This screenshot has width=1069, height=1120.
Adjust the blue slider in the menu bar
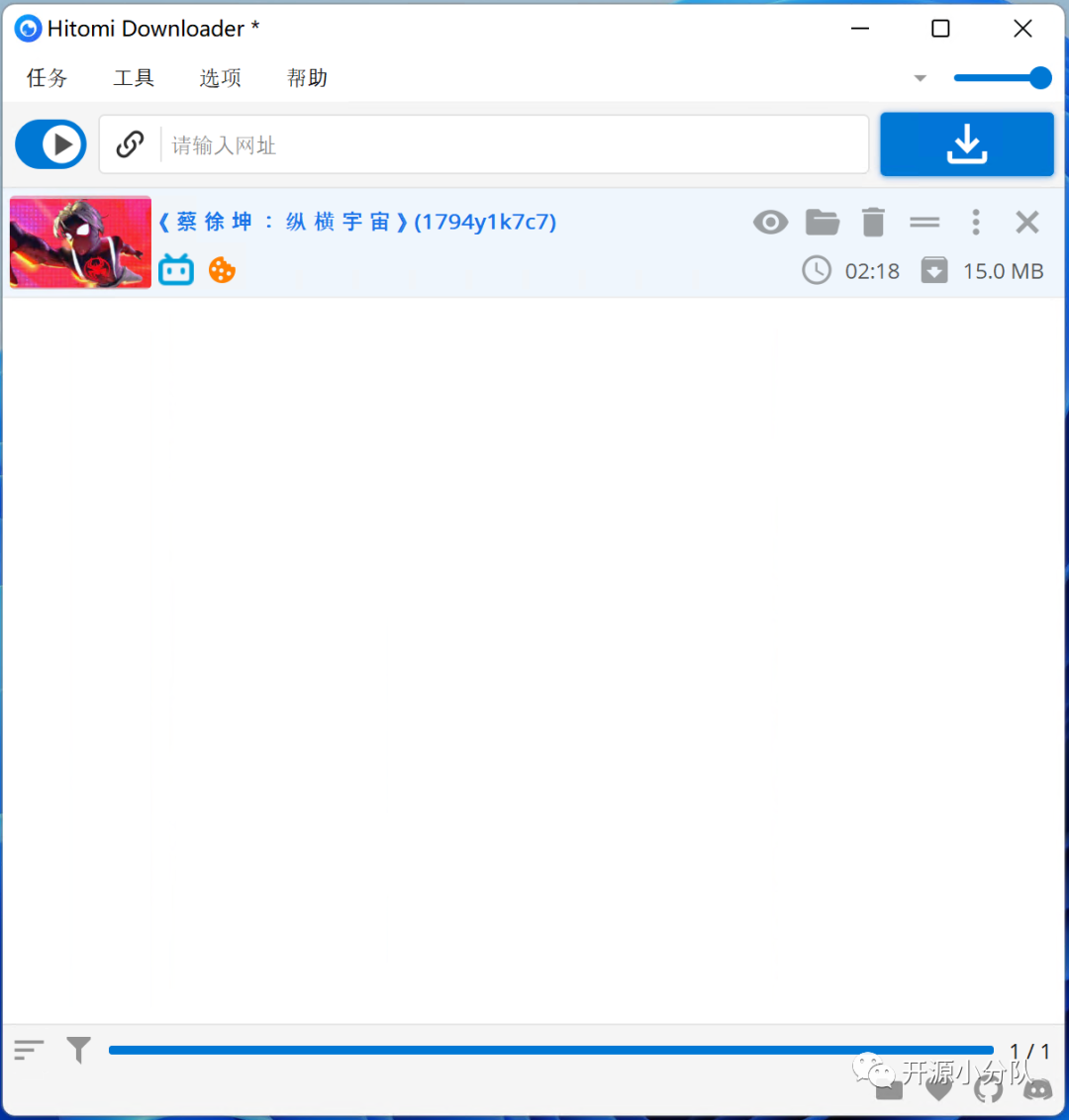pyautogui.click(x=1002, y=77)
